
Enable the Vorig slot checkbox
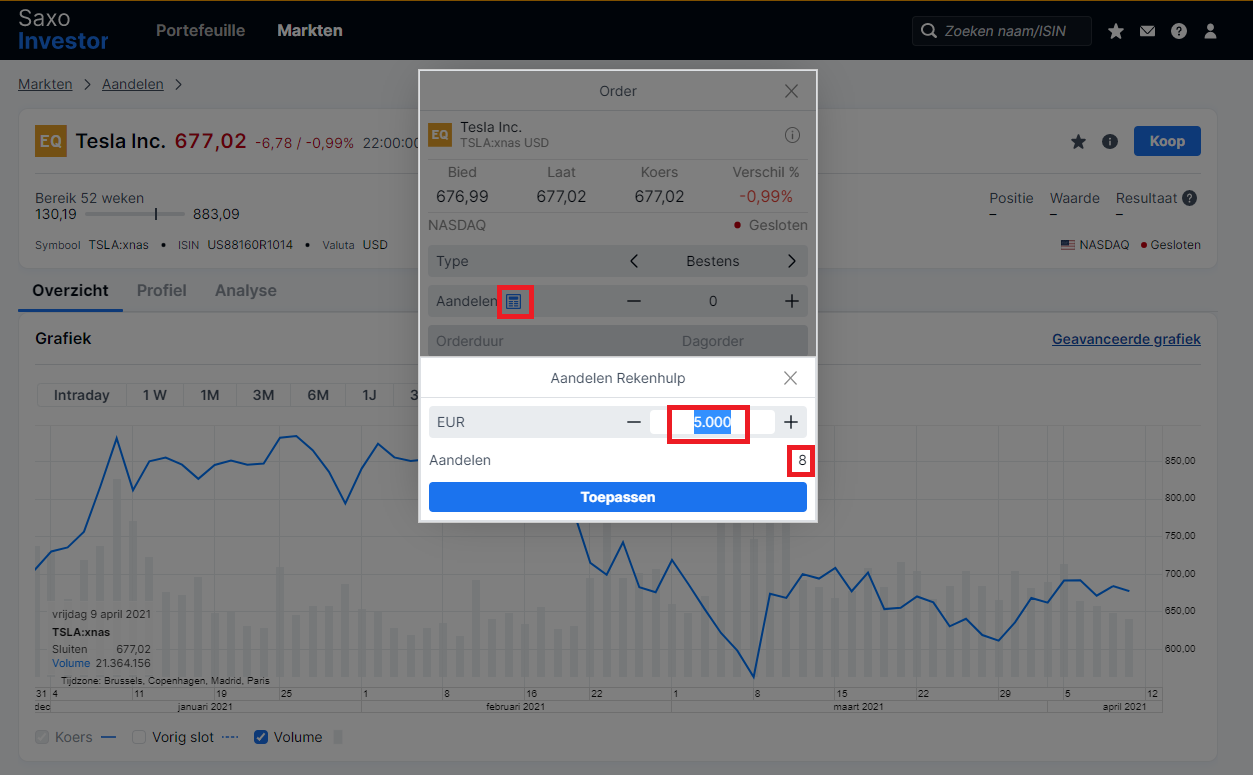coord(139,737)
